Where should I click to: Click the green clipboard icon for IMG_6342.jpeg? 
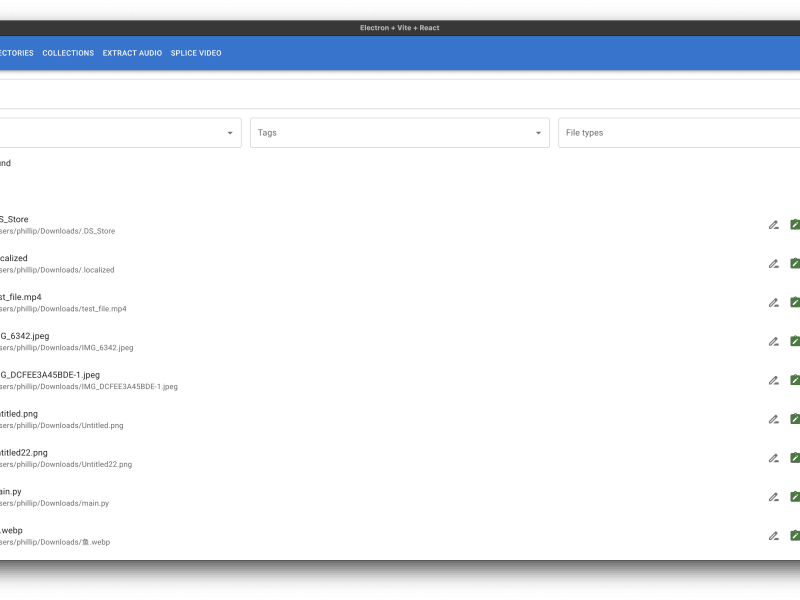tap(795, 341)
